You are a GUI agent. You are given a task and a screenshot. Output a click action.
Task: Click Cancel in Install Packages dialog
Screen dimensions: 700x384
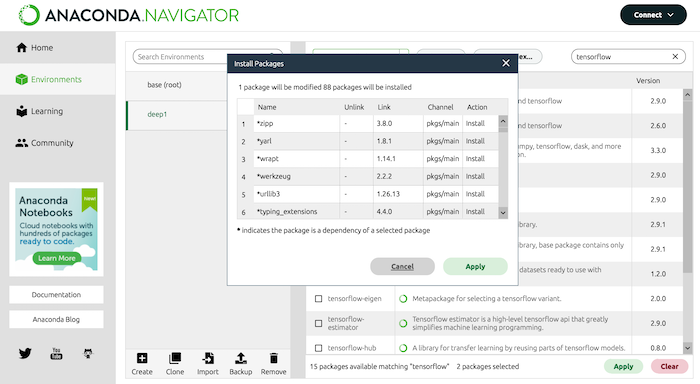click(402, 267)
